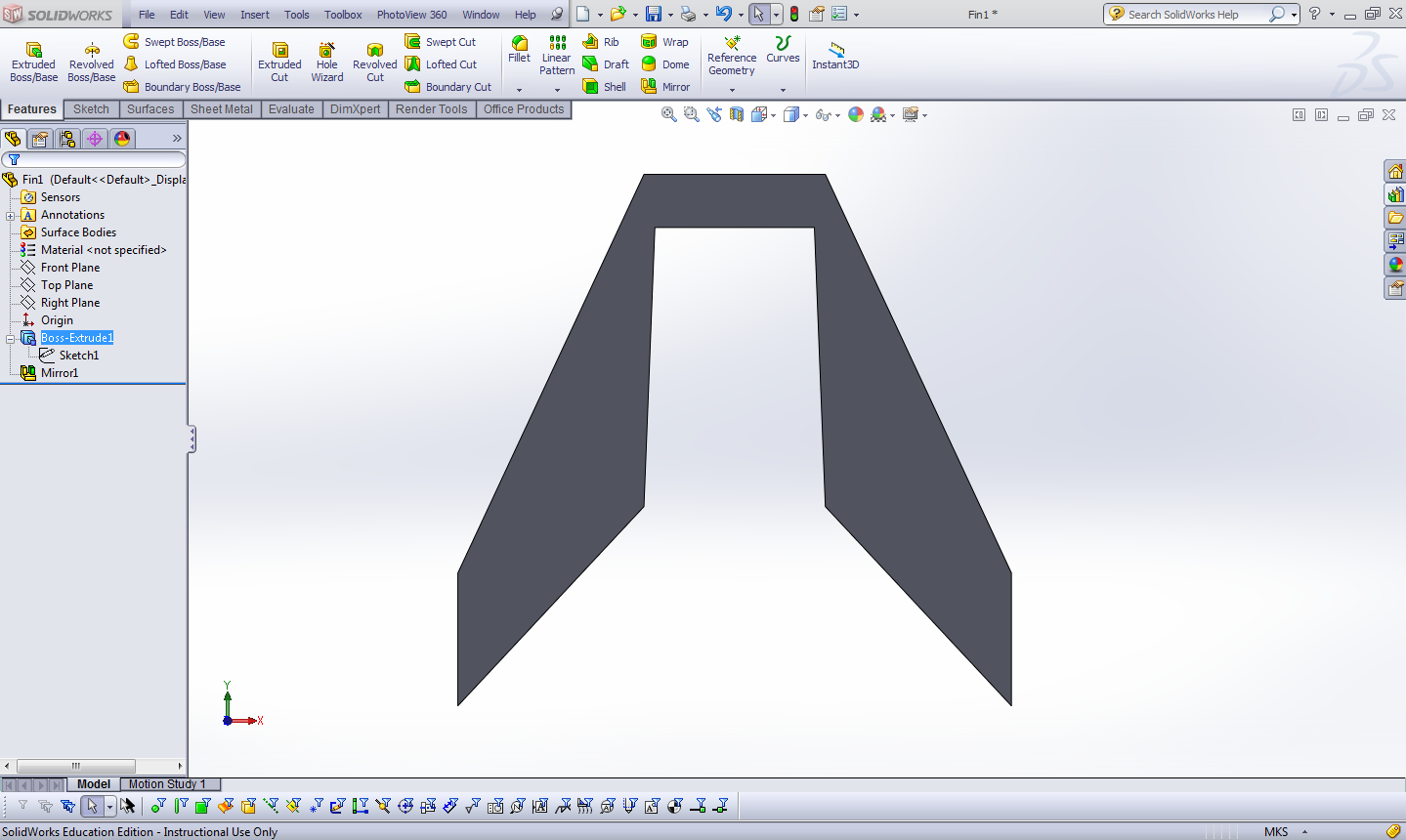1406x840 pixels.
Task: Click the Swept Boss/Base tool
Action: [174, 42]
